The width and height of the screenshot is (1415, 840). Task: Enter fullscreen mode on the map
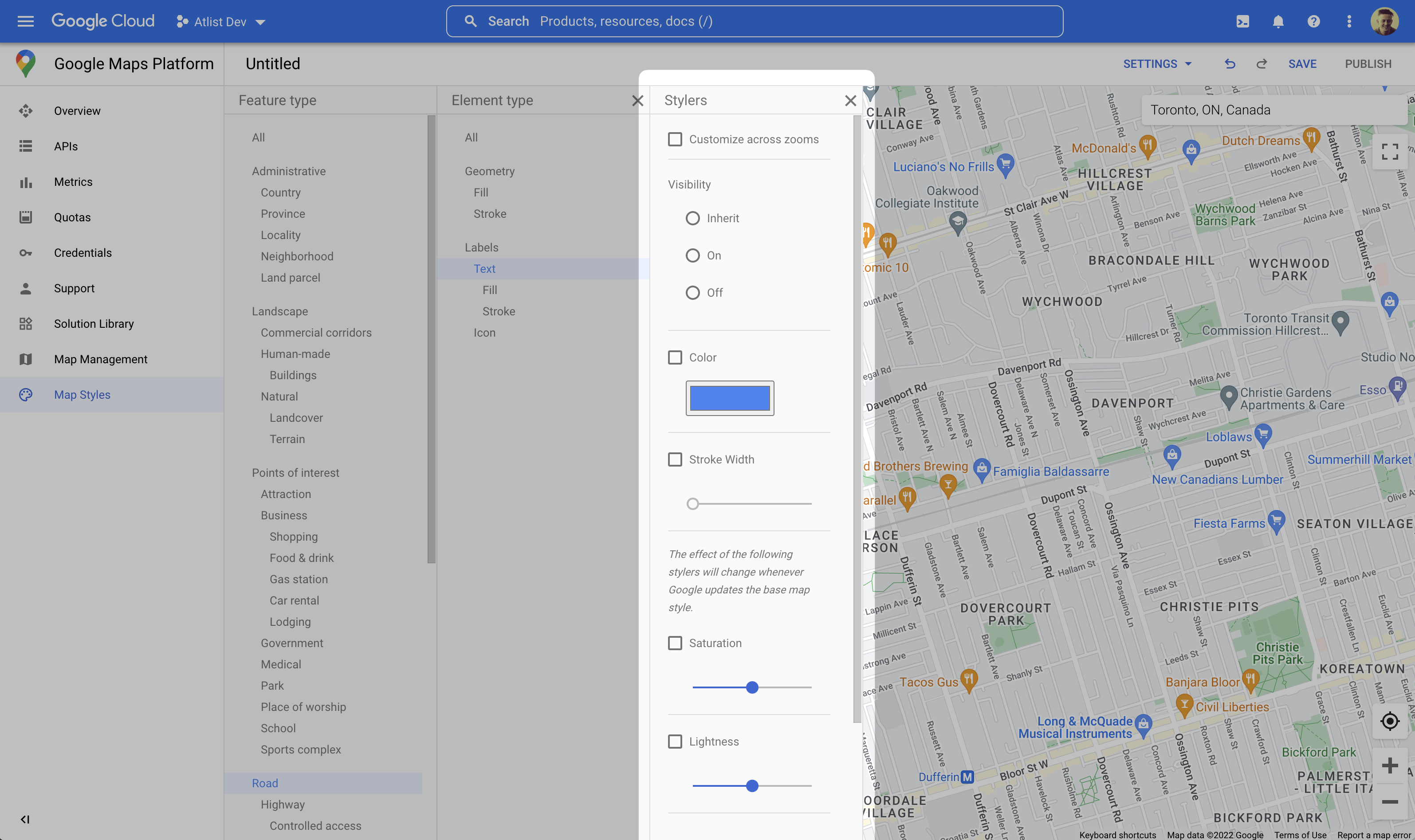[x=1390, y=152]
